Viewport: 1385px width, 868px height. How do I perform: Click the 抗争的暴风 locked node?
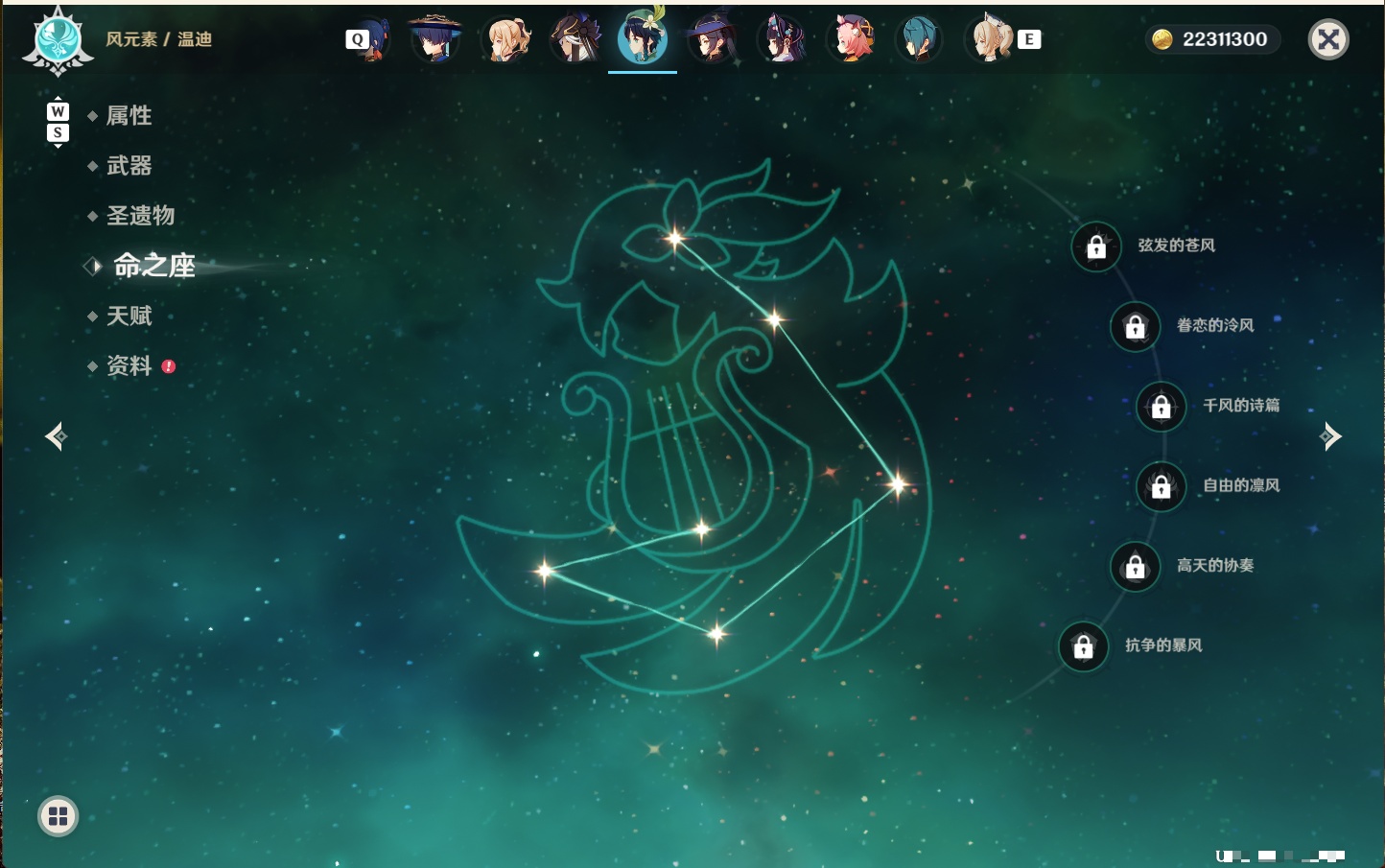[x=1083, y=646]
